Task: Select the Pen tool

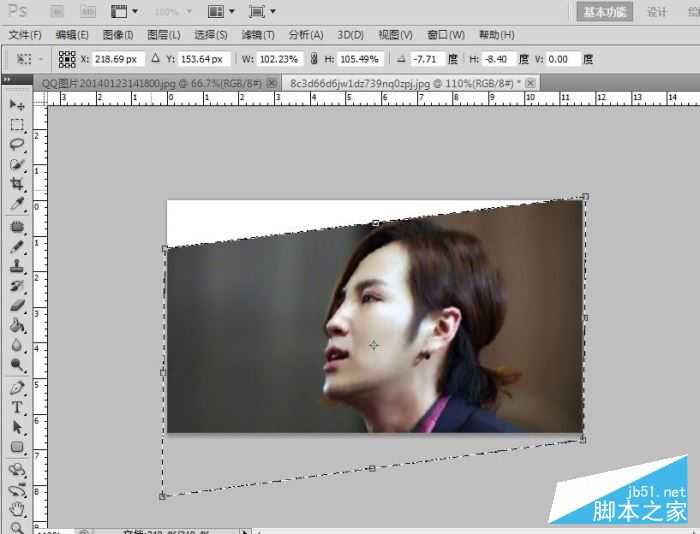Action: click(x=17, y=388)
